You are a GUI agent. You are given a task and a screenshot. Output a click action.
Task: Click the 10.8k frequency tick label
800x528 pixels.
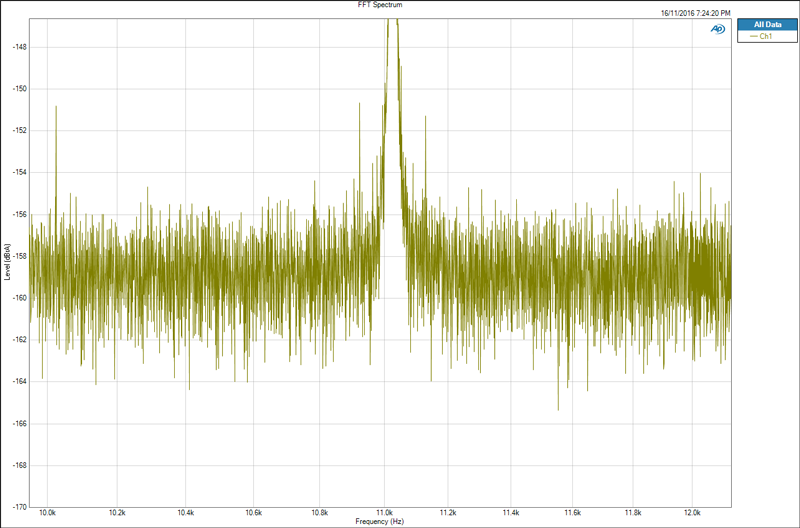pos(320,513)
